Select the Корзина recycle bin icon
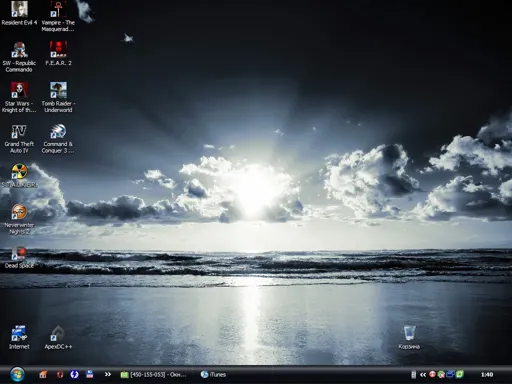Screen dimensions: 512x384 tap(409, 337)
